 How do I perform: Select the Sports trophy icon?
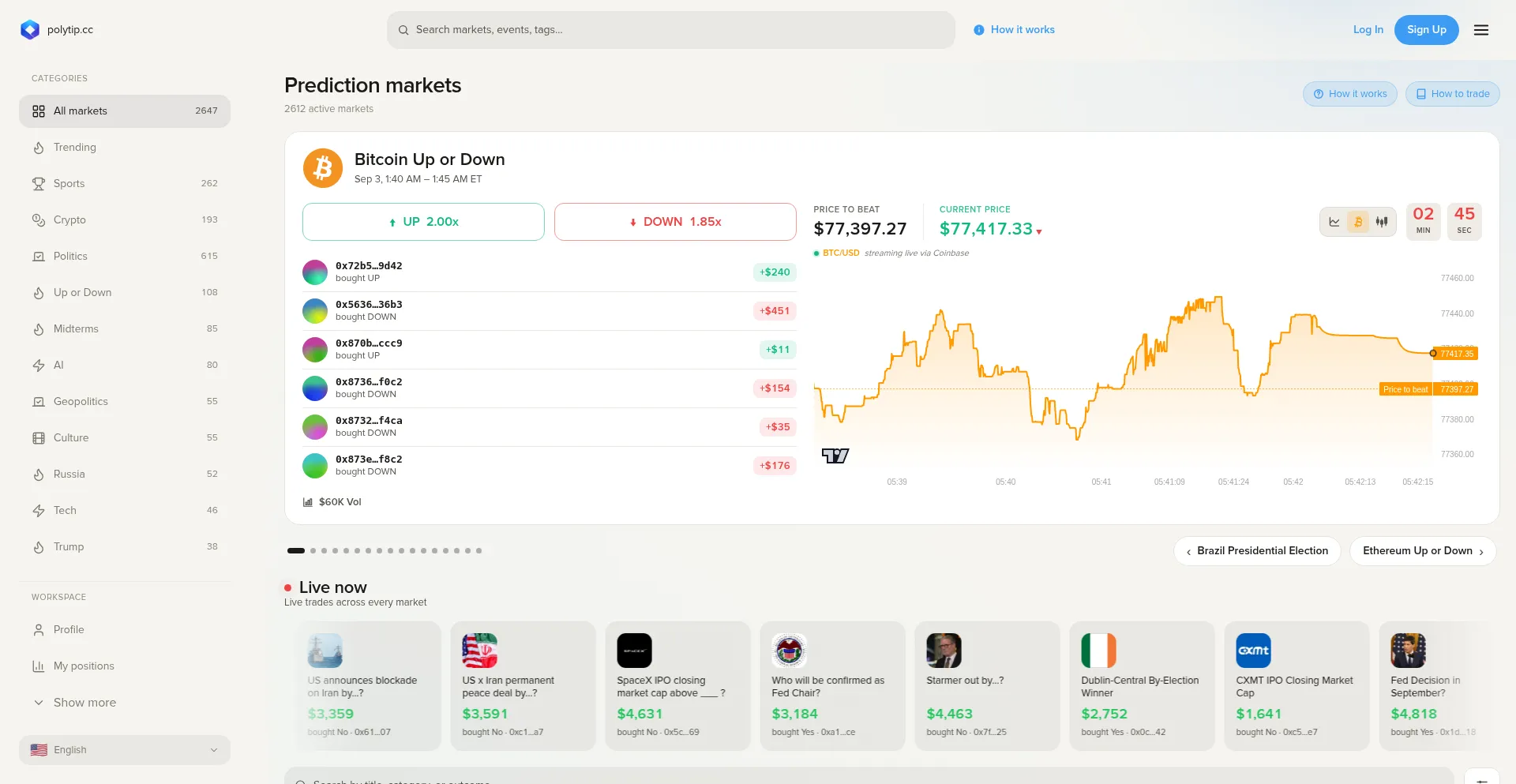(x=39, y=184)
